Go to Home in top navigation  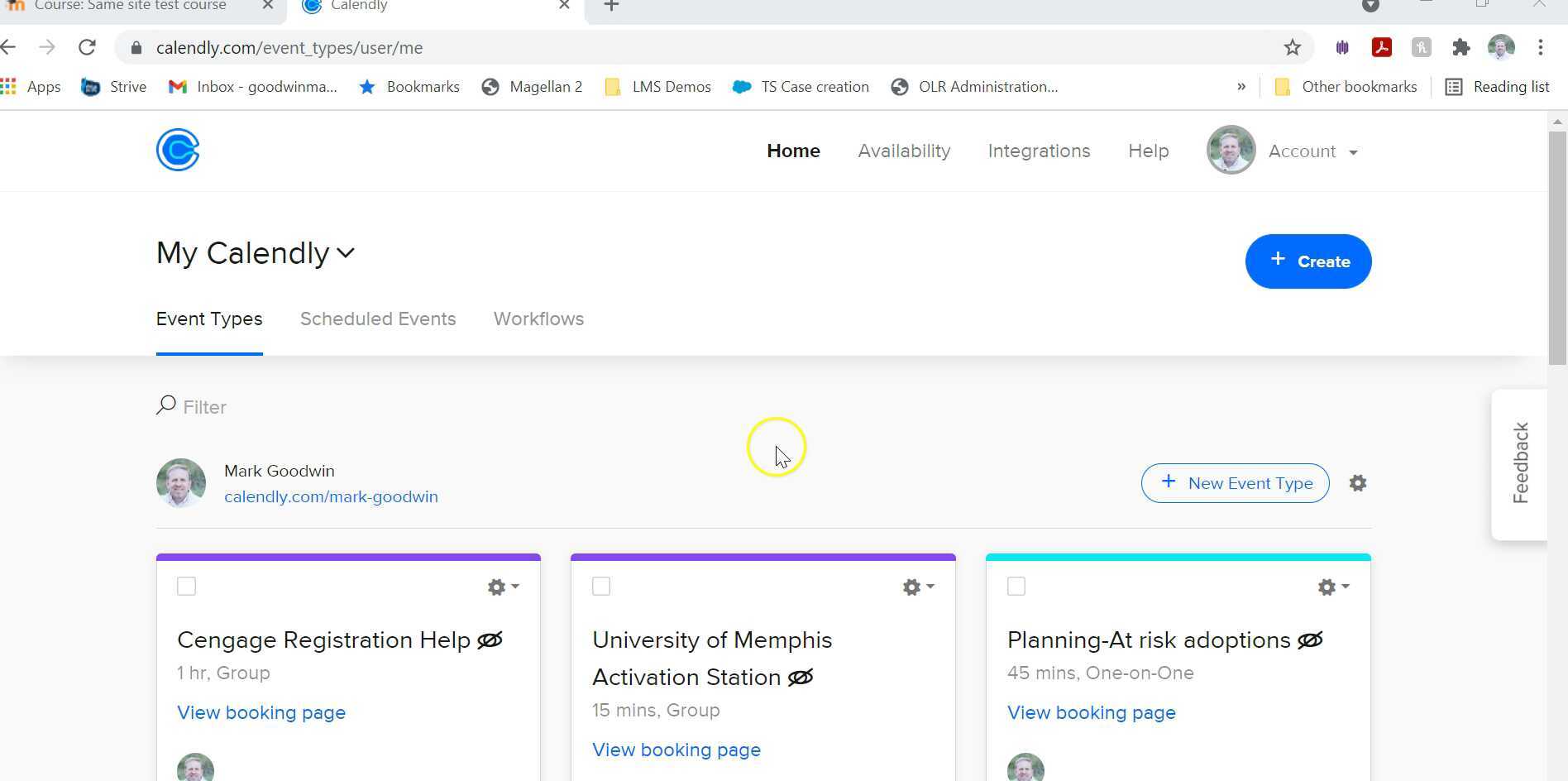click(793, 151)
